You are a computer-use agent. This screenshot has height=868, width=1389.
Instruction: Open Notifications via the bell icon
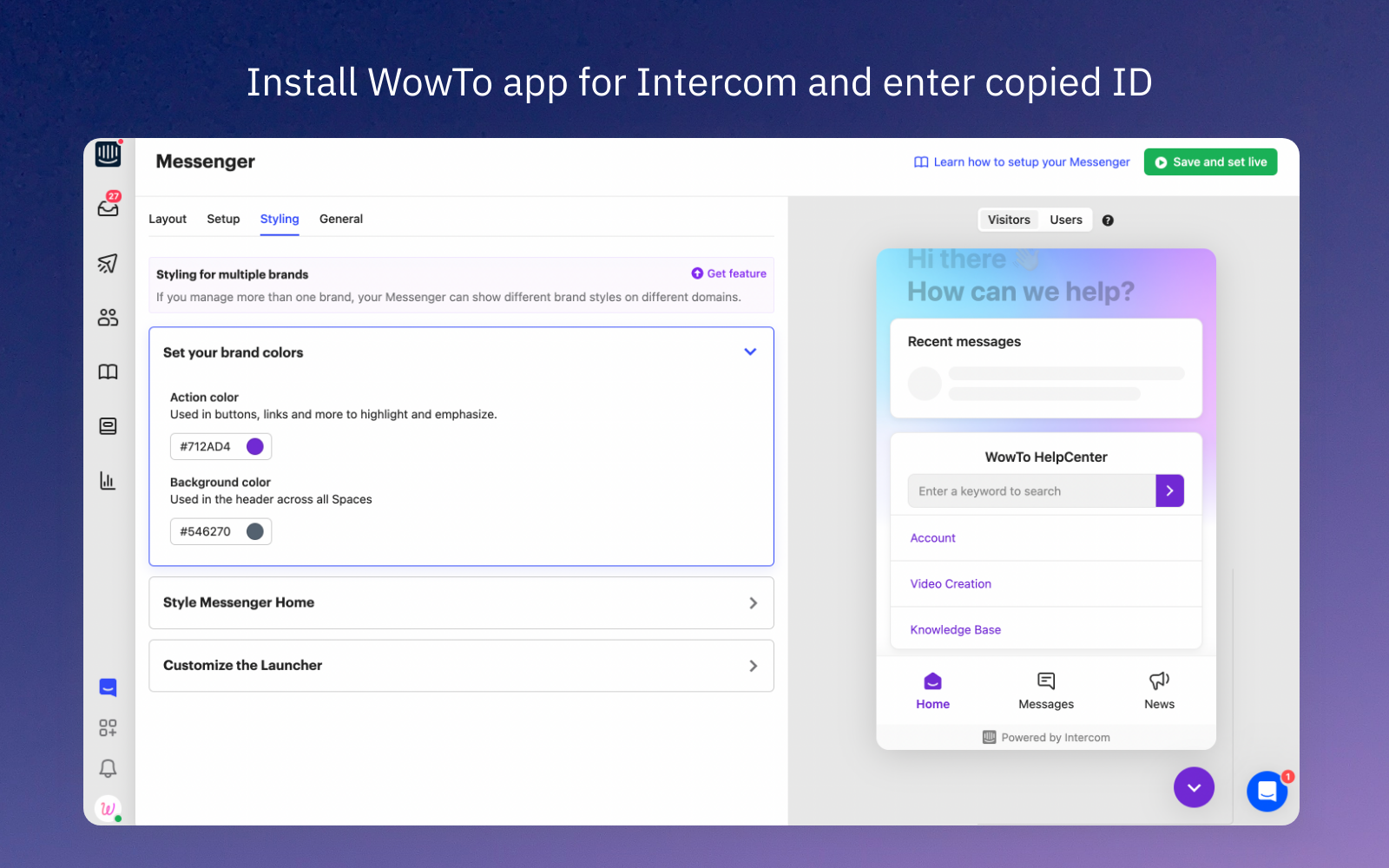(108, 768)
